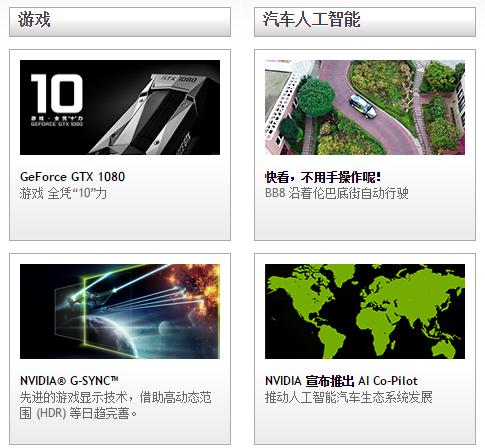Open the 游戏 section header
This screenshot has width=485, height=448.
click(x=120, y=22)
